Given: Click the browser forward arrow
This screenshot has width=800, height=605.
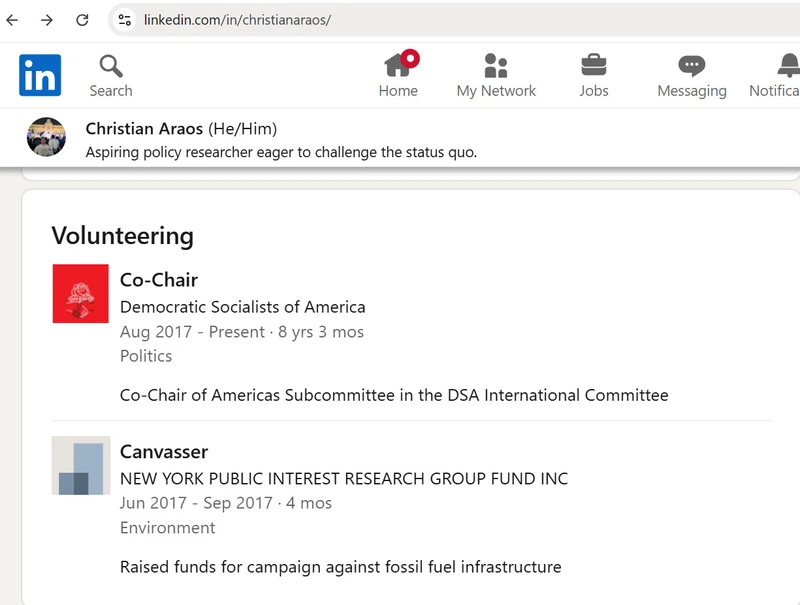Looking at the screenshot, I should coord(47,20).
